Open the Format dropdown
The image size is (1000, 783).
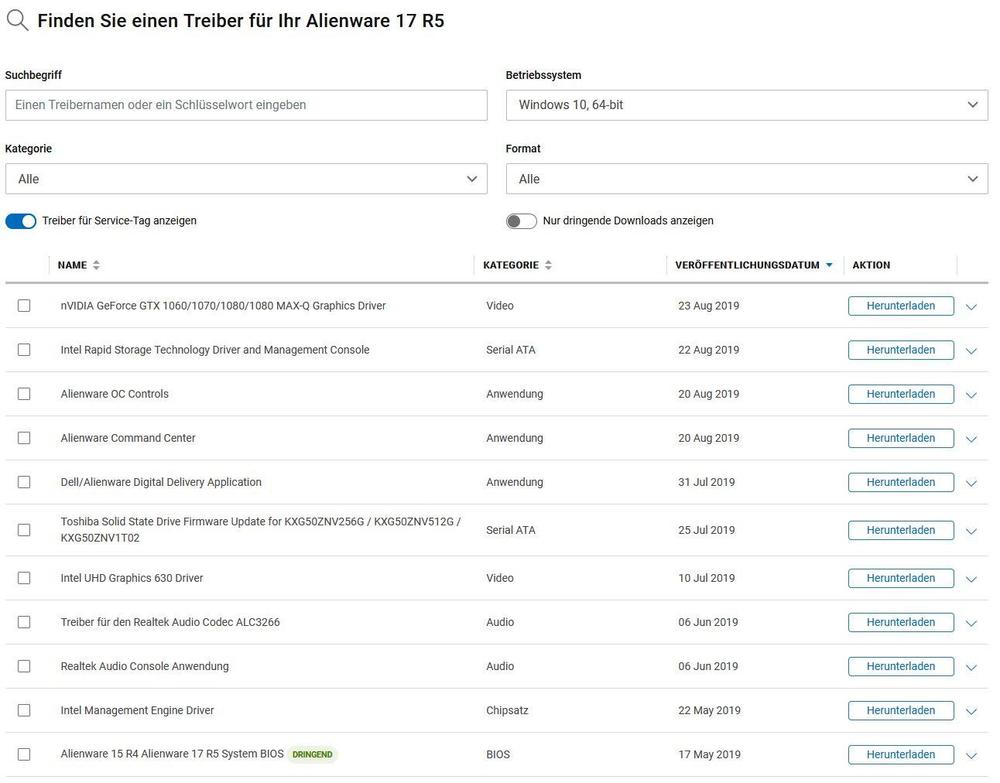pos(746,179)
